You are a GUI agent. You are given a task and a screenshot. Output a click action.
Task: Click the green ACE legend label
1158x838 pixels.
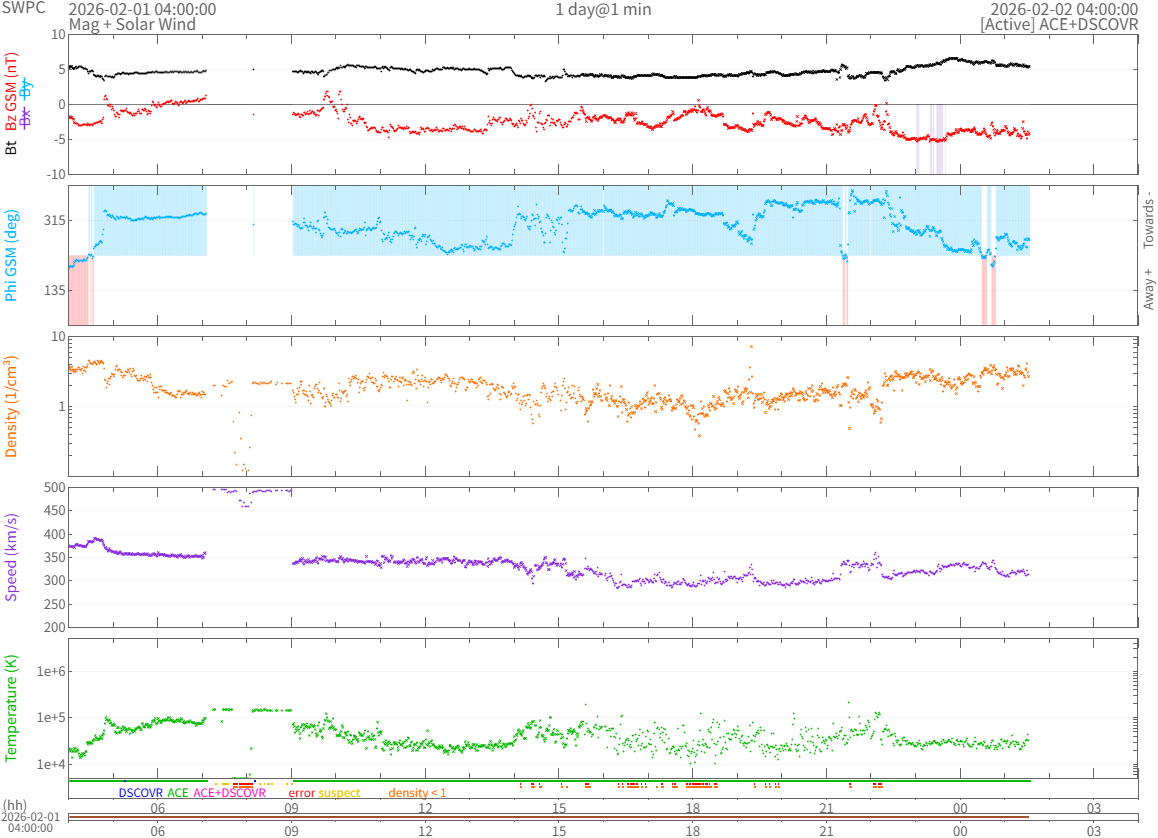(178, 793)
